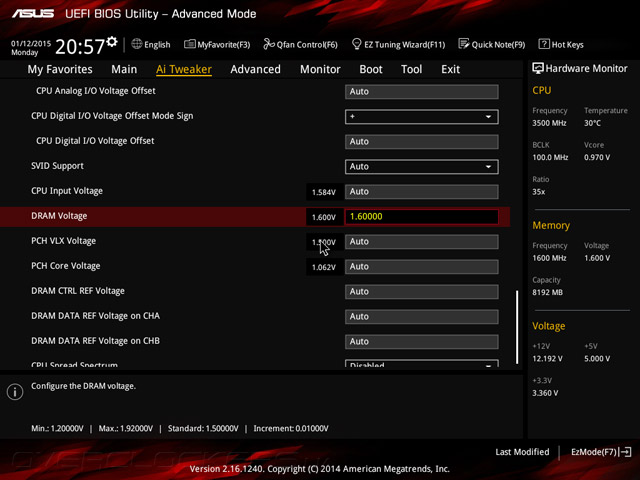Open the Advanced tab

coord(256,69)
